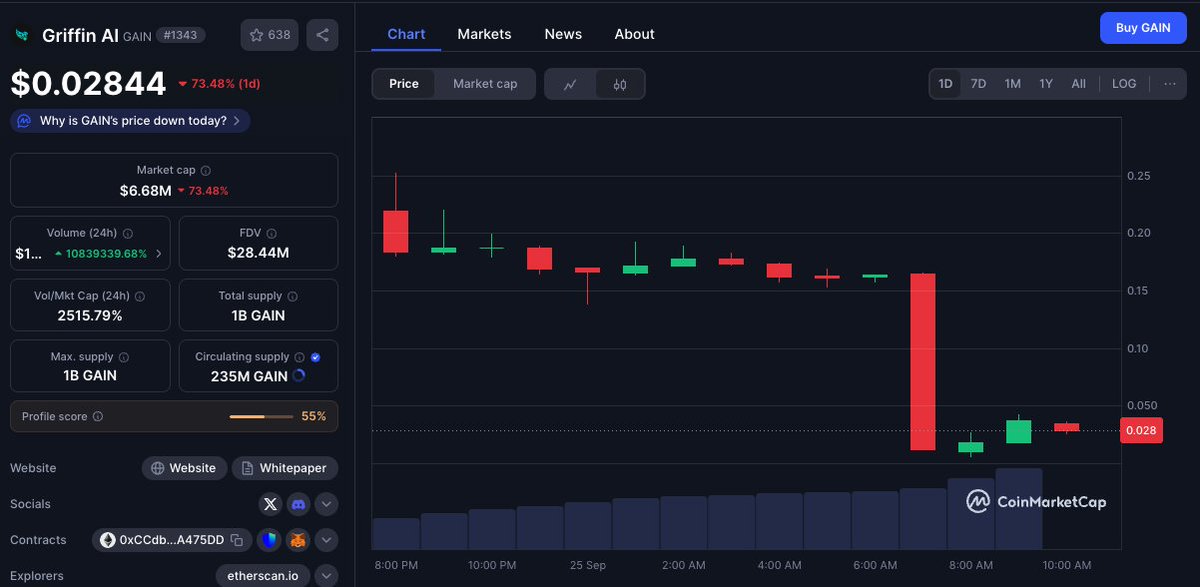
Task: Expand the Explorers dropdown chevron
Action: (326, 576)
